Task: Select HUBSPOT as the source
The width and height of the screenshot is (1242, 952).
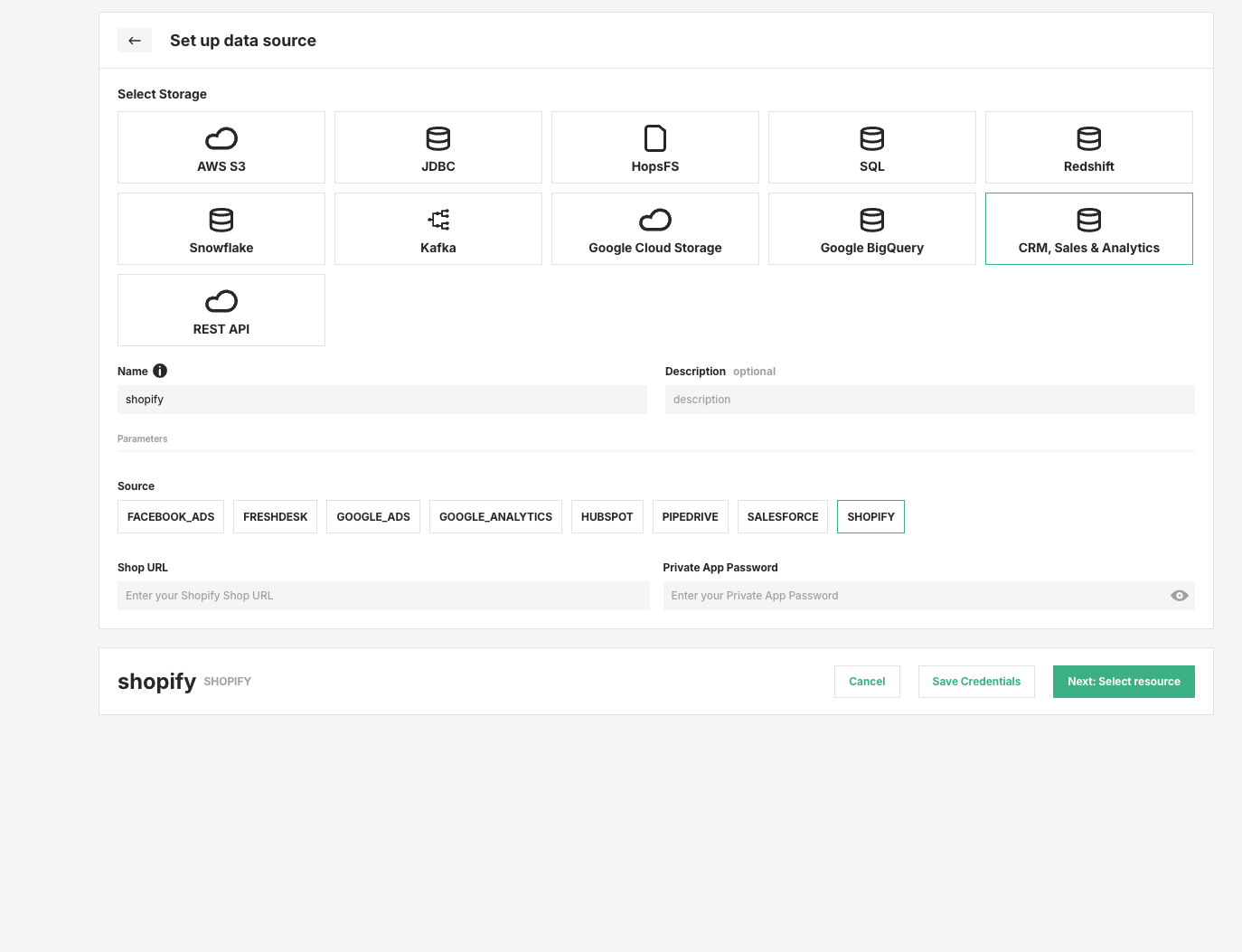Action: point(607,516)
